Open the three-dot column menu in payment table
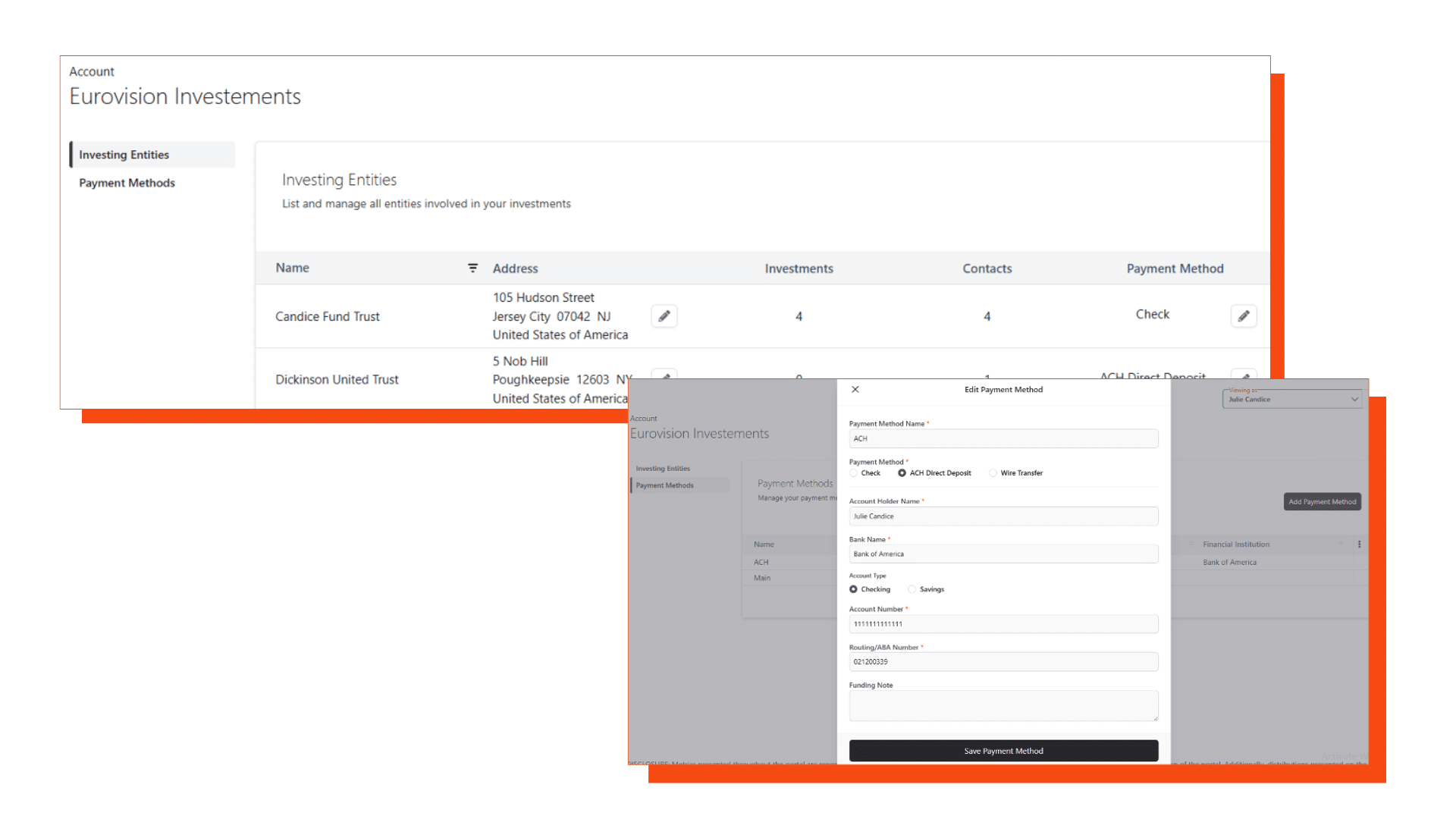Viewport: 1456px width, 819px height. point(1359,544)
